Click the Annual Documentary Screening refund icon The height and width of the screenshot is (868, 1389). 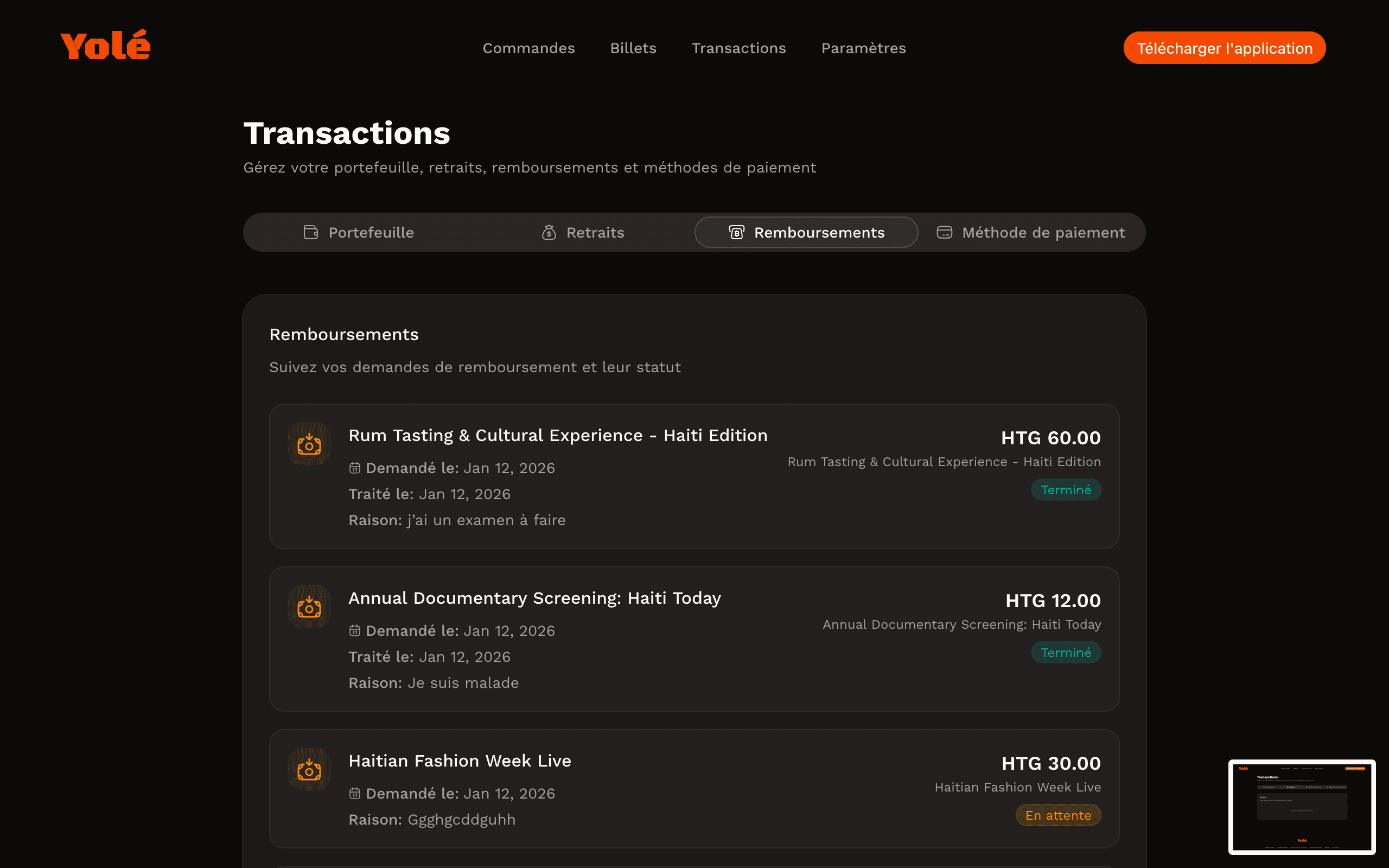point(309,607)
